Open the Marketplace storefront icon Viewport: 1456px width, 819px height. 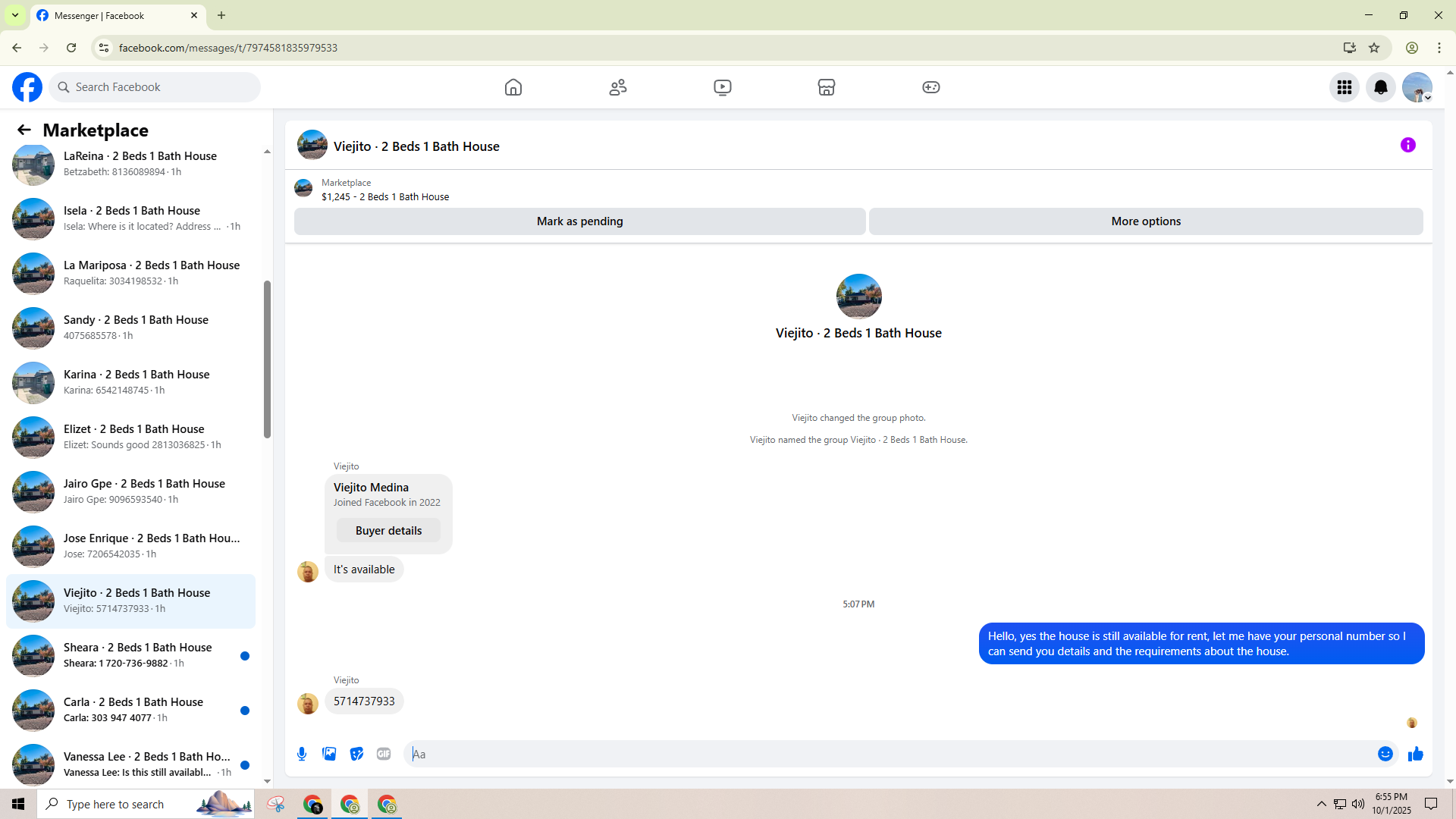pos(827,87)
